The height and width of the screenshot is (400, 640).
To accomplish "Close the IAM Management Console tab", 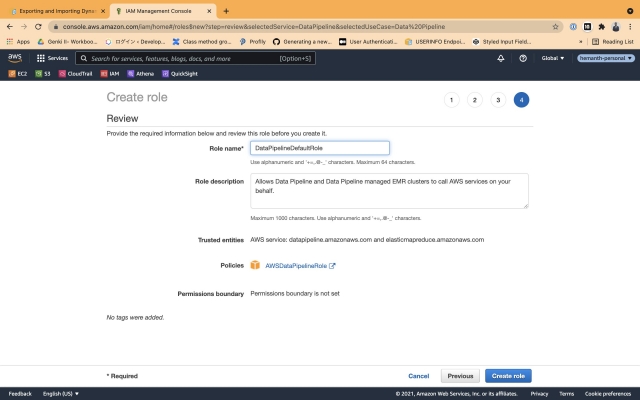I will 209,11.
